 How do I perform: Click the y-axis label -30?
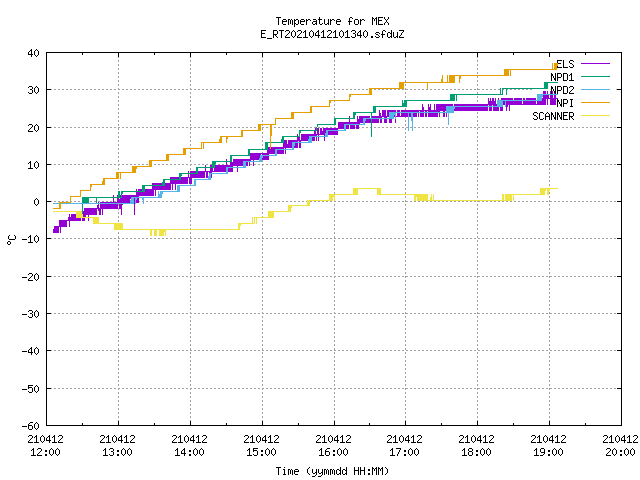tap(31, 314)
